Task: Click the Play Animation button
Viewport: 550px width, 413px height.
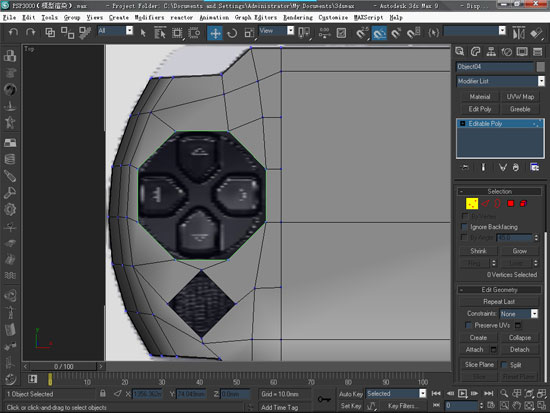Action: point(462,394)
